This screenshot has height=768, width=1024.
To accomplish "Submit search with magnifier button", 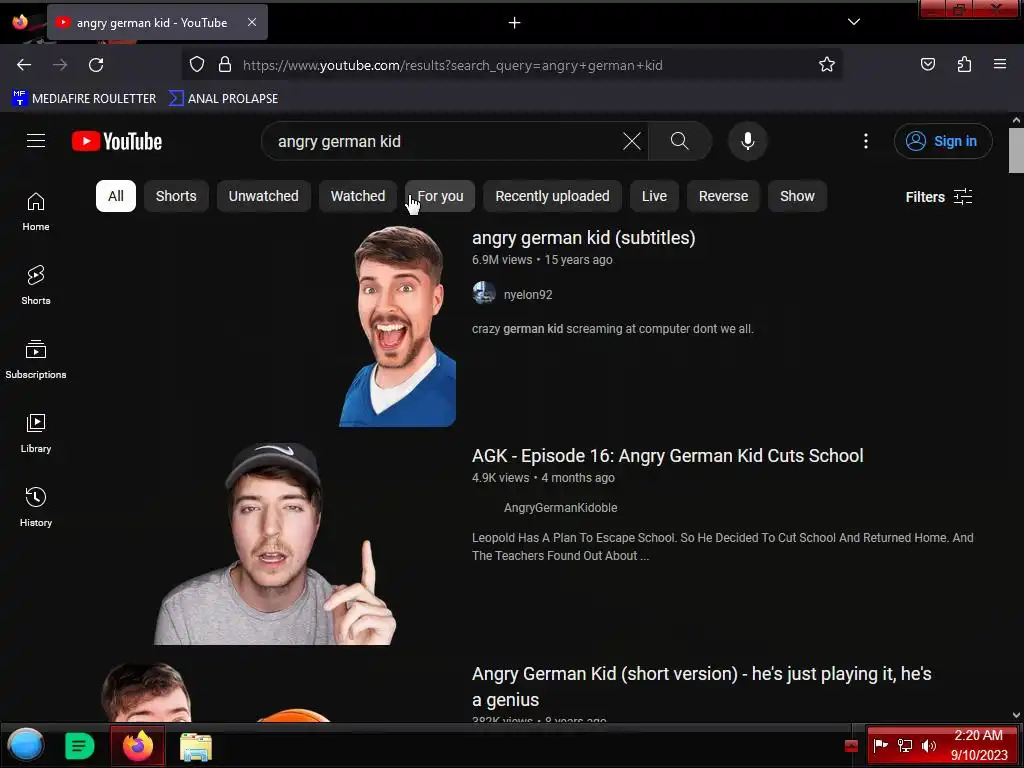I will tap(680, 141).
